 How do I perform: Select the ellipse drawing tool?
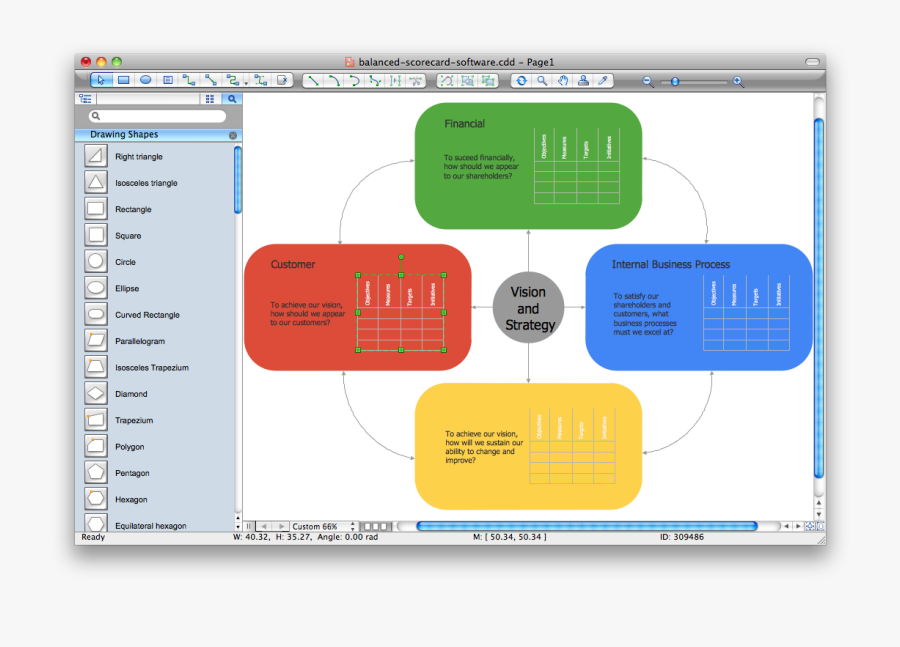coord(146,80)
